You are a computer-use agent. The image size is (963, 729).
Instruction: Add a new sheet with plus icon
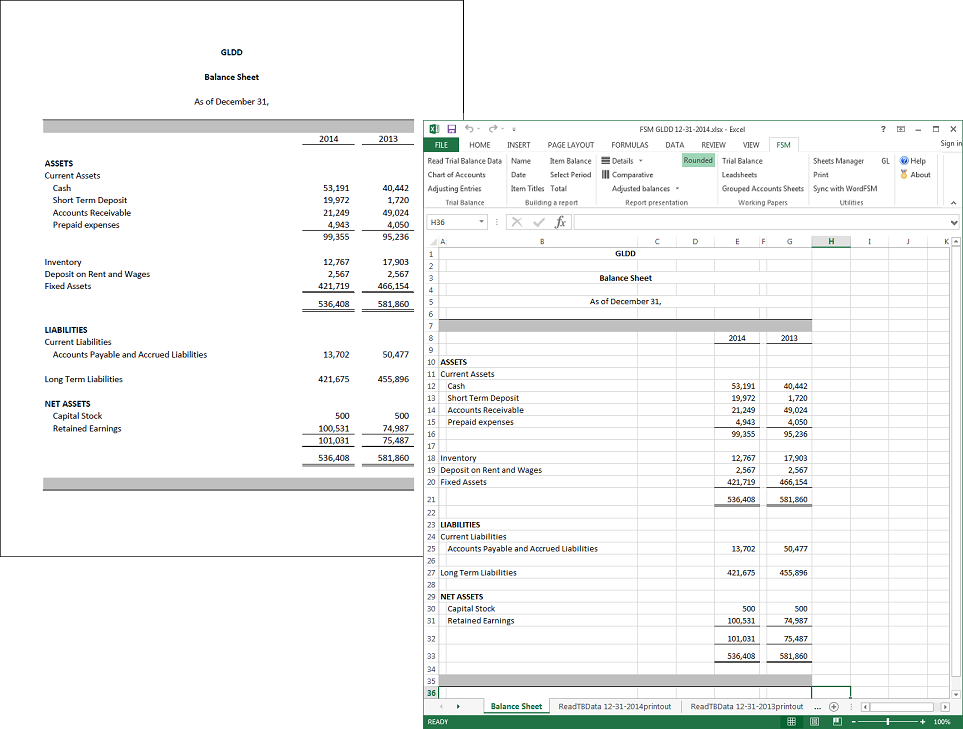coord(833,706)
